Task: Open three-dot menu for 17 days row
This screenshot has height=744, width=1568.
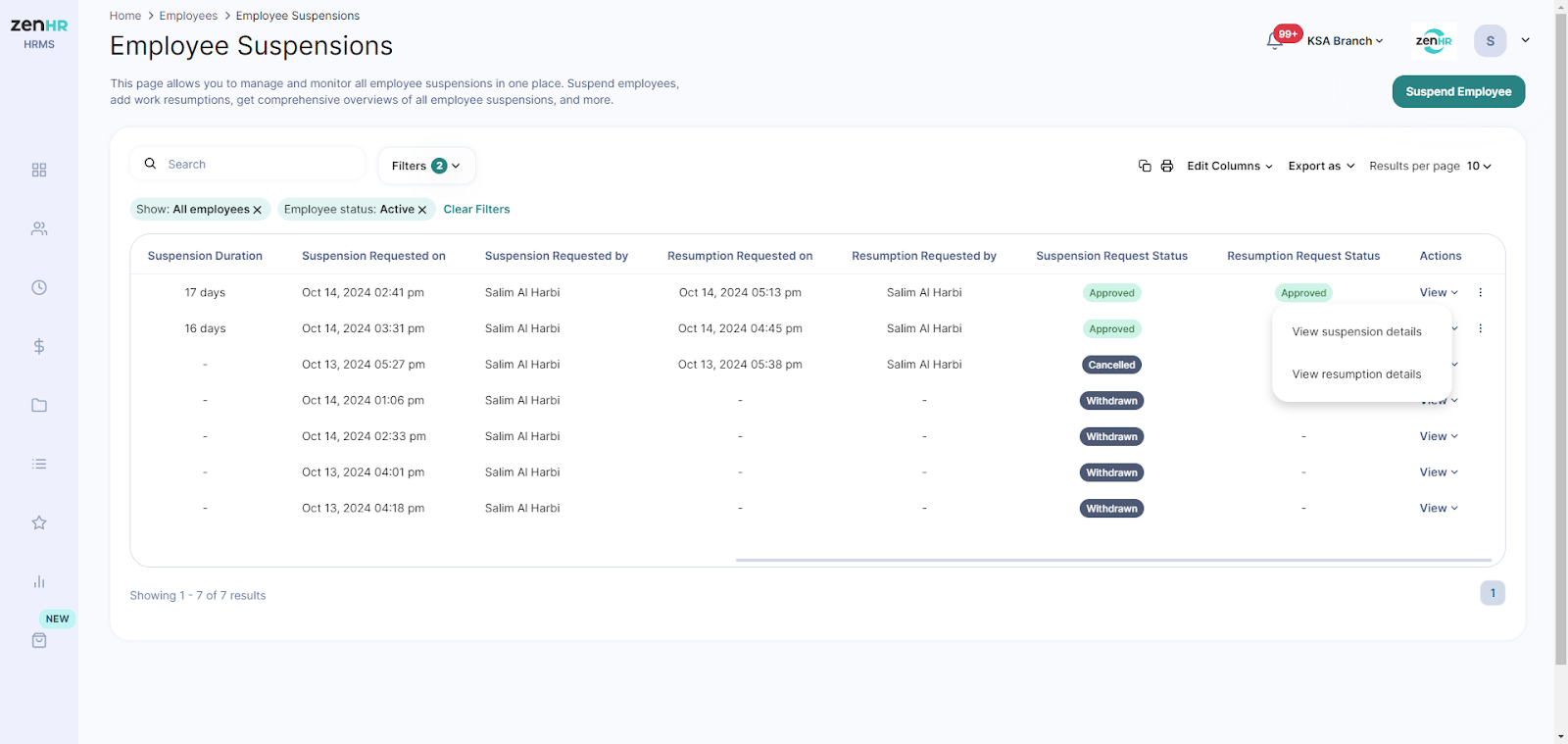Action: [x=1480, y=292]
